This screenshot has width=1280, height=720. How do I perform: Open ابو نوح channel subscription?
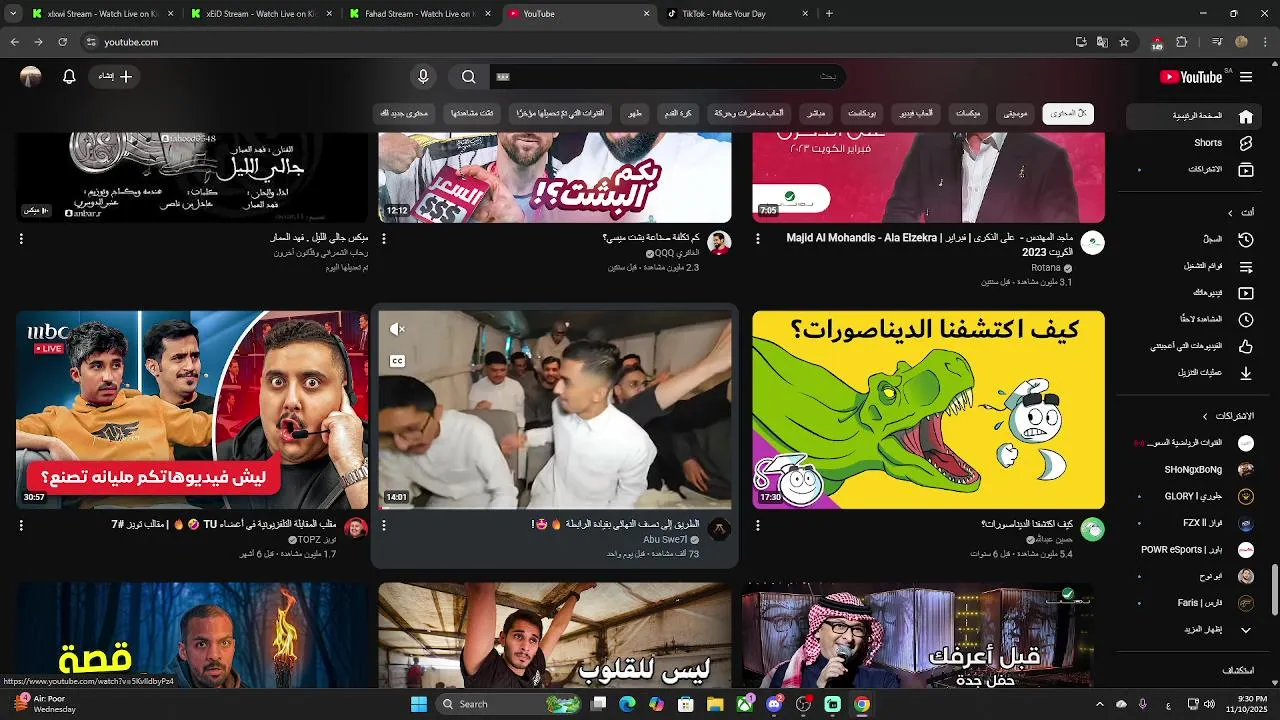point(1193,576)
